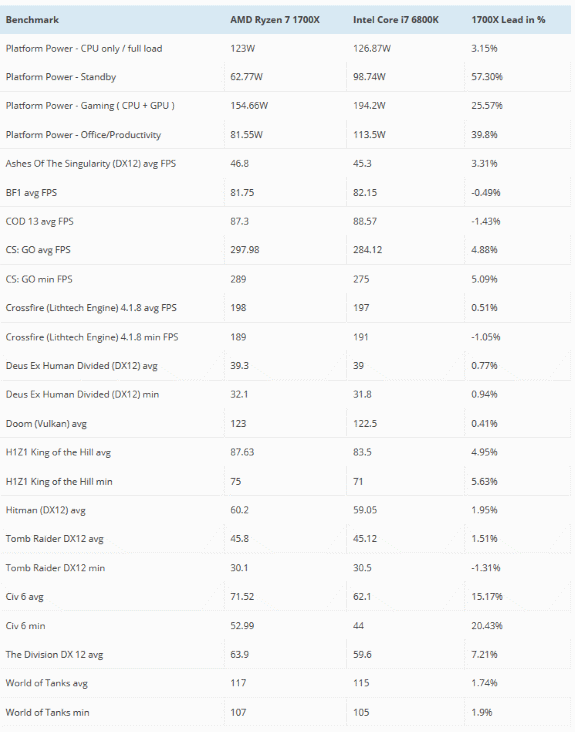This screenshot has width=575, height=732.
Task: Click the 122.5 Intel Doom value
Action: click(365, 424)
